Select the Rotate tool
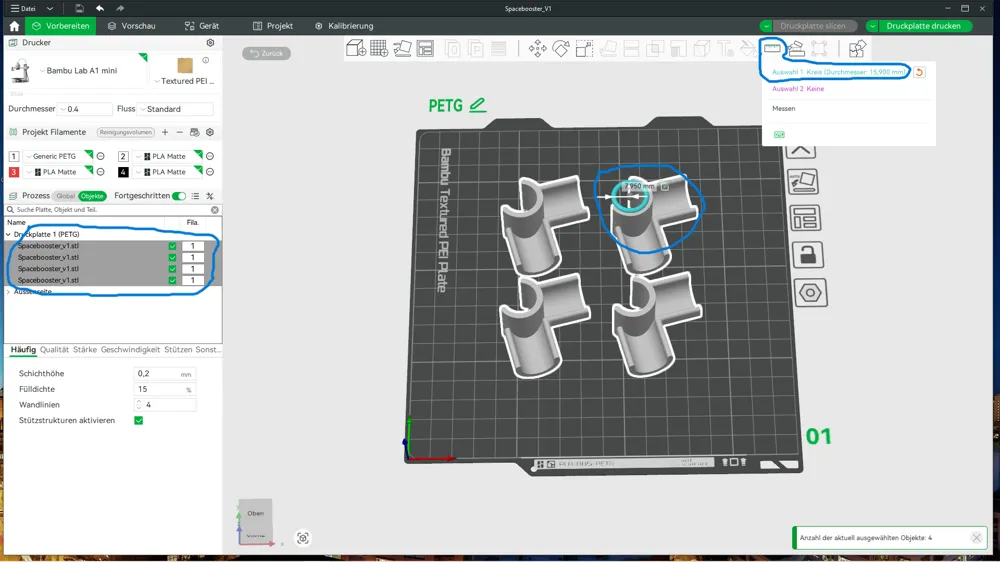Image resolution: width=1000 pixels, height=562 pixels. 561,48
